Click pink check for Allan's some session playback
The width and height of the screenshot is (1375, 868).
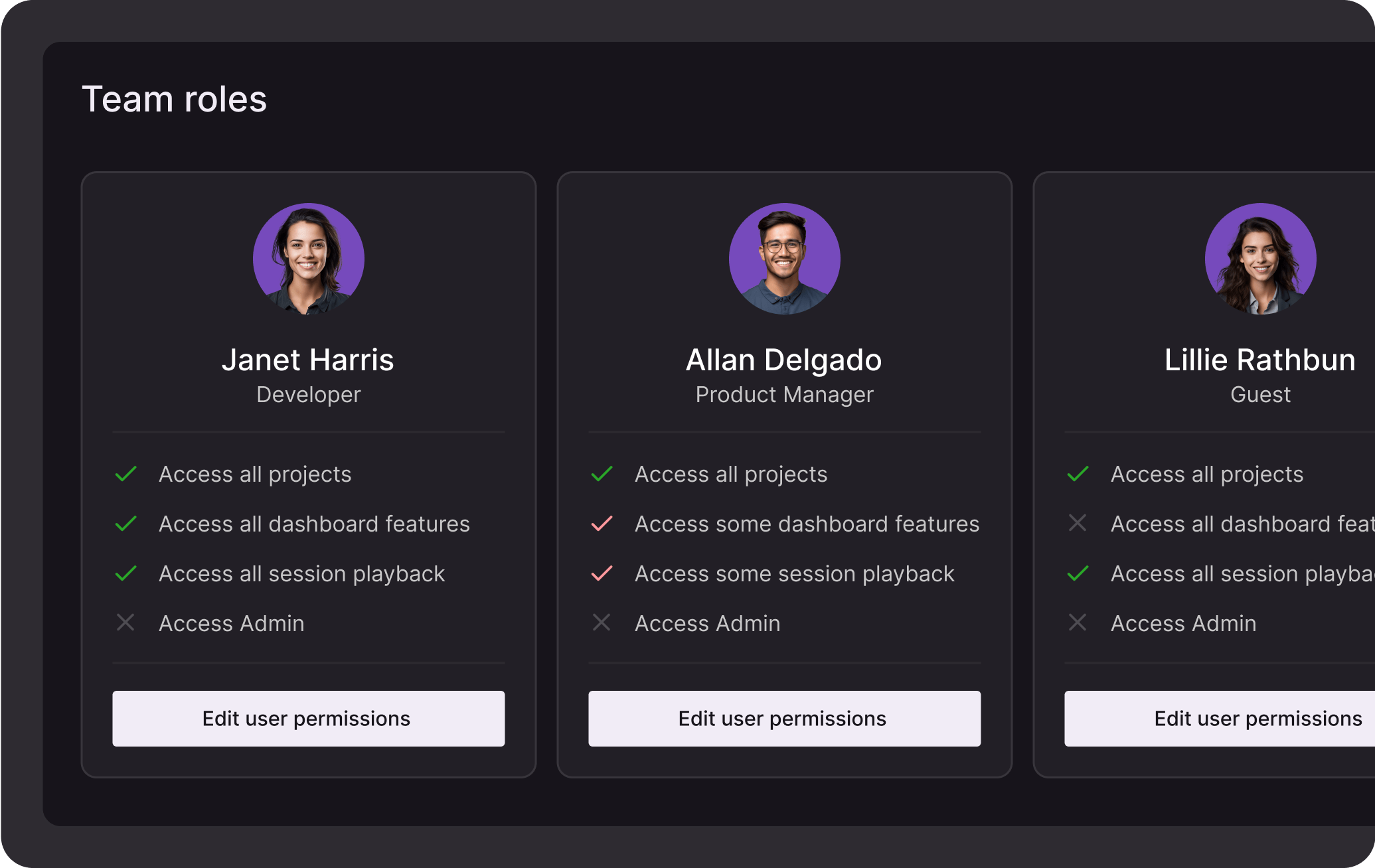pyautogui.click(x=602, y=573)
